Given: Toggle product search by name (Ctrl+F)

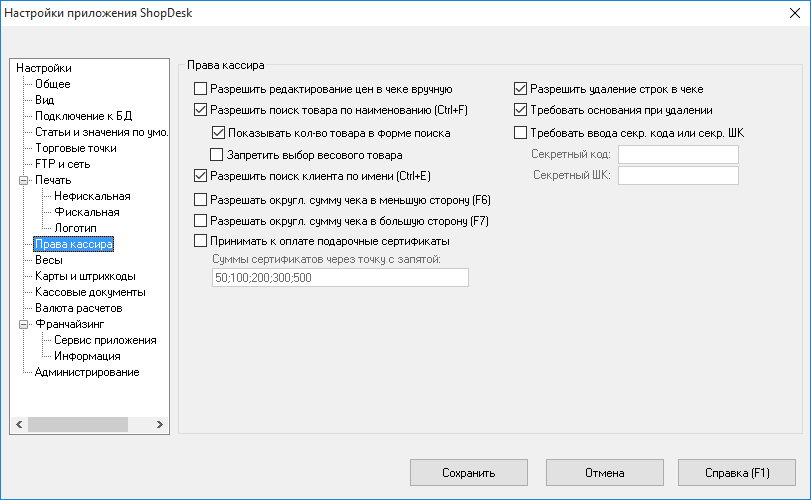Looking at the screenshot, I should (201, 110).
